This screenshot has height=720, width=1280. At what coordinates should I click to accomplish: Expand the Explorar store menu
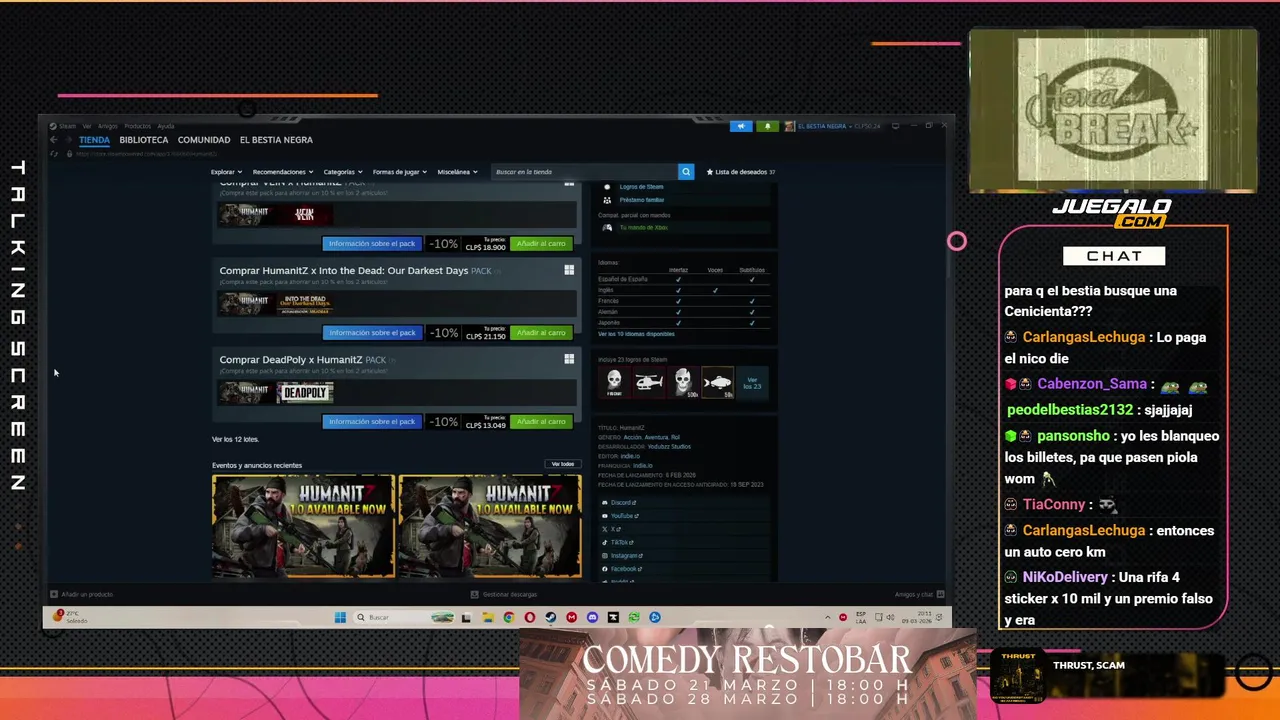(x=226, y=172)
